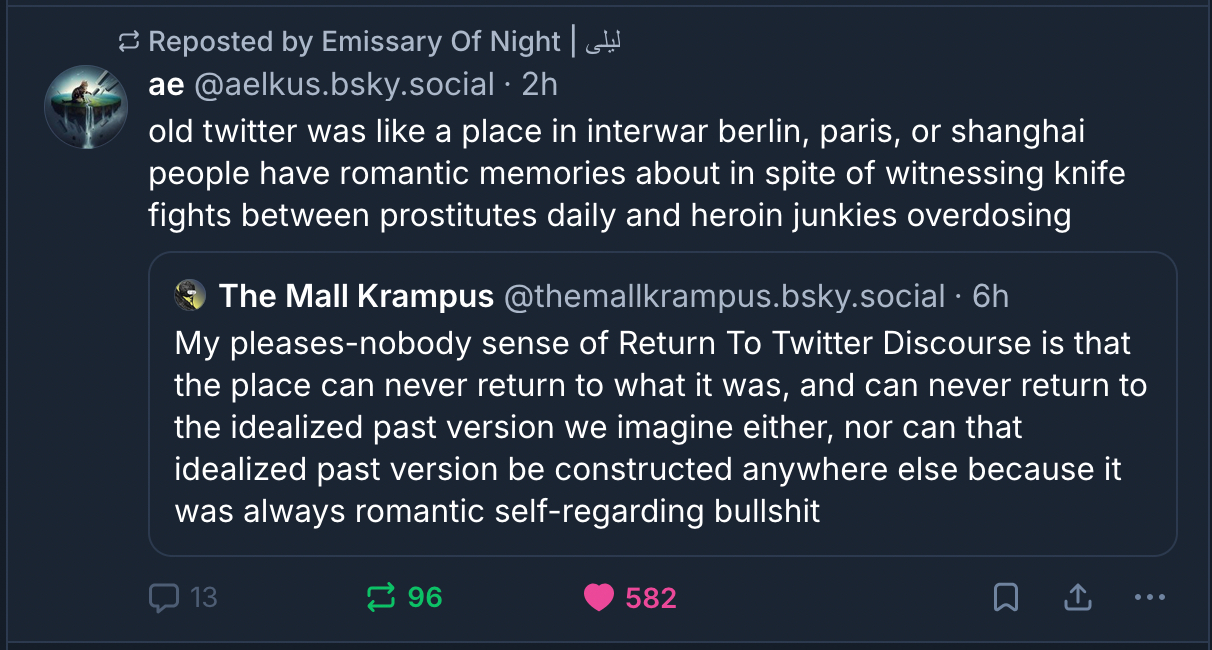Screen dimensions: 1212x650
Task: Open the @aelkus.bsky.social handle
Action: click(343, 85)
